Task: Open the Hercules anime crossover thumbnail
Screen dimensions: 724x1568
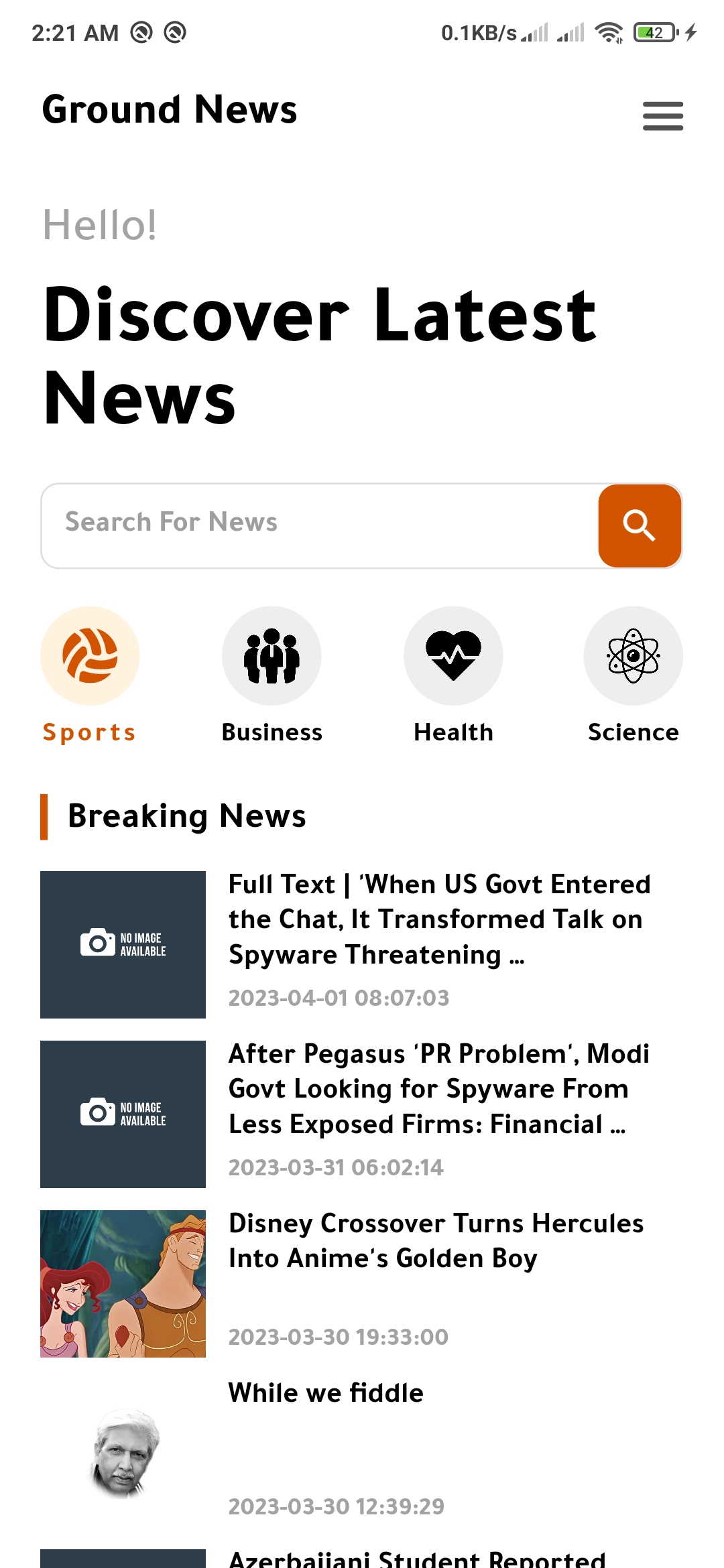Action: [123, 1284]
